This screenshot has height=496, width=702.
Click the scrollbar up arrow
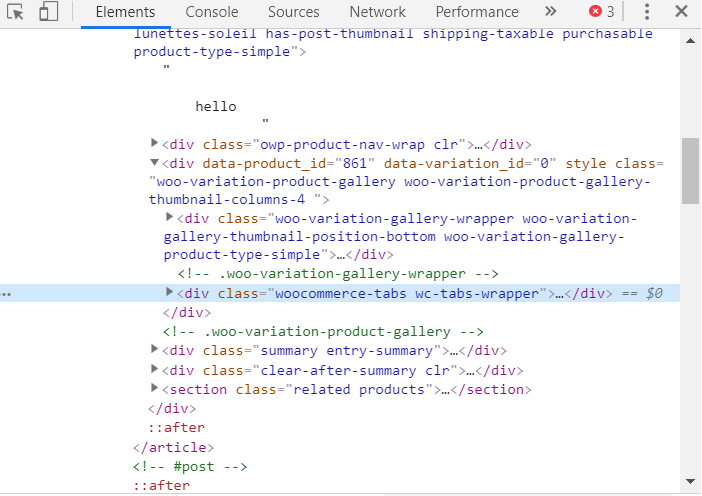click(690, 41)
